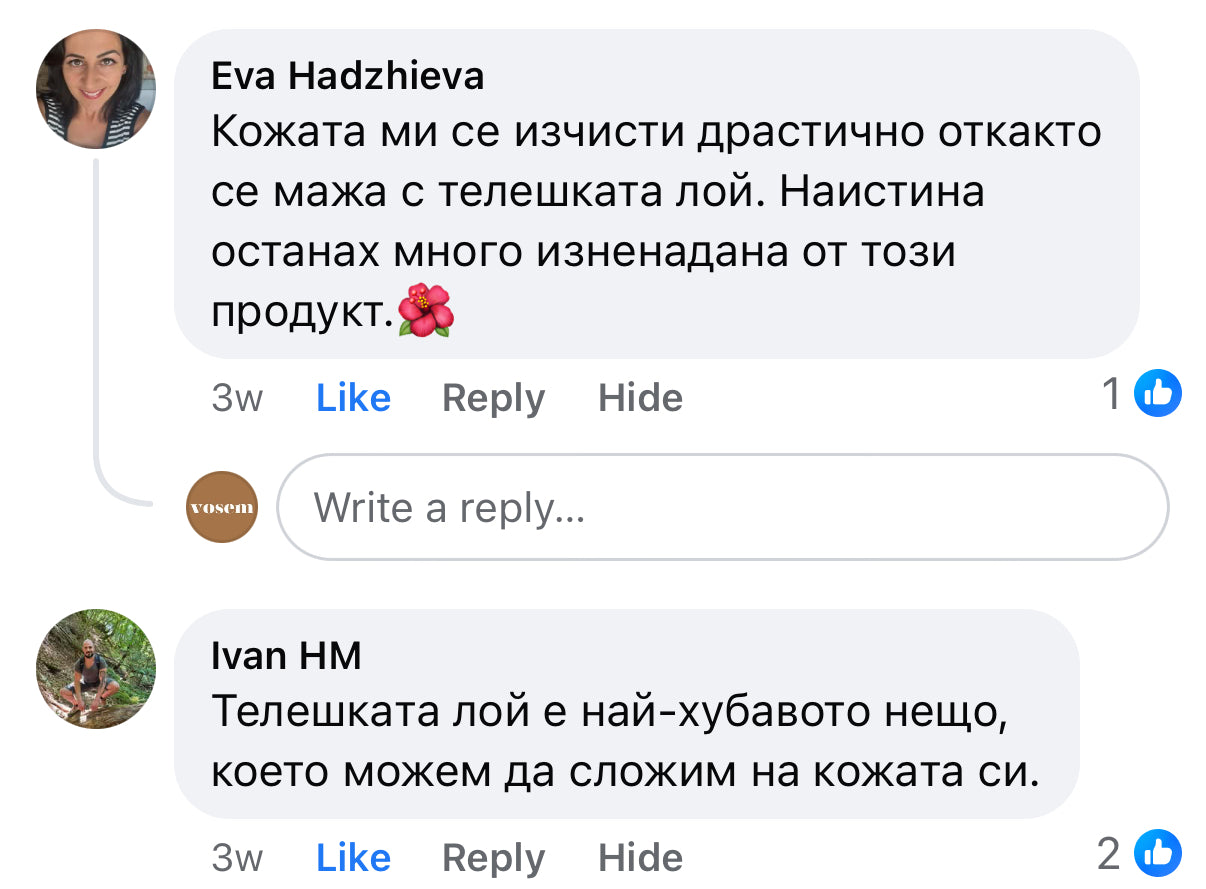Click the Eva Hadzhieva name link

coord(347,76)
